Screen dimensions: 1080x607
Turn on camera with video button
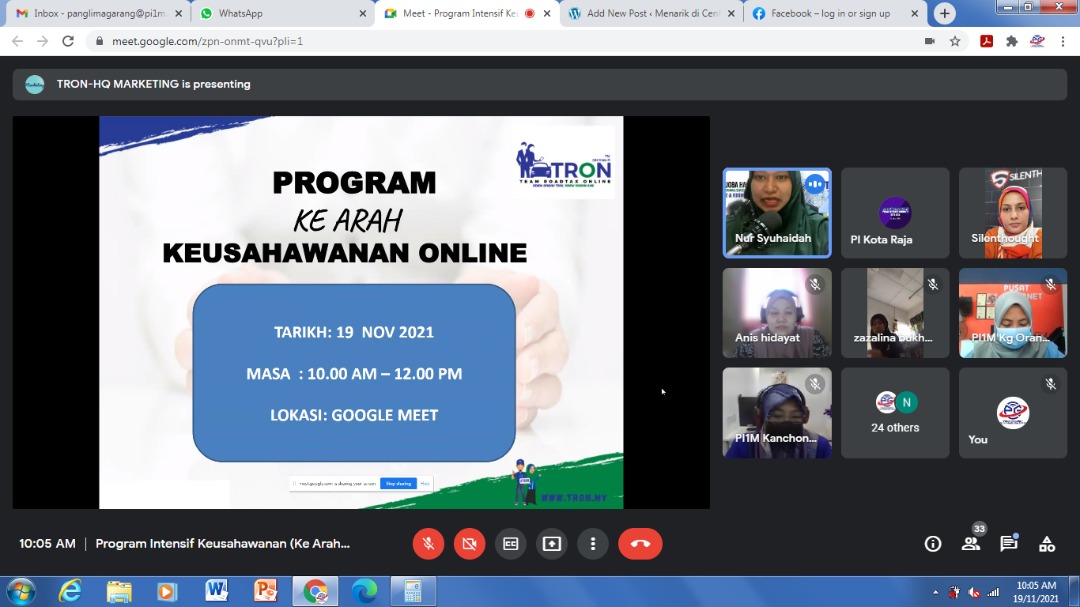[x=468, y=544]
